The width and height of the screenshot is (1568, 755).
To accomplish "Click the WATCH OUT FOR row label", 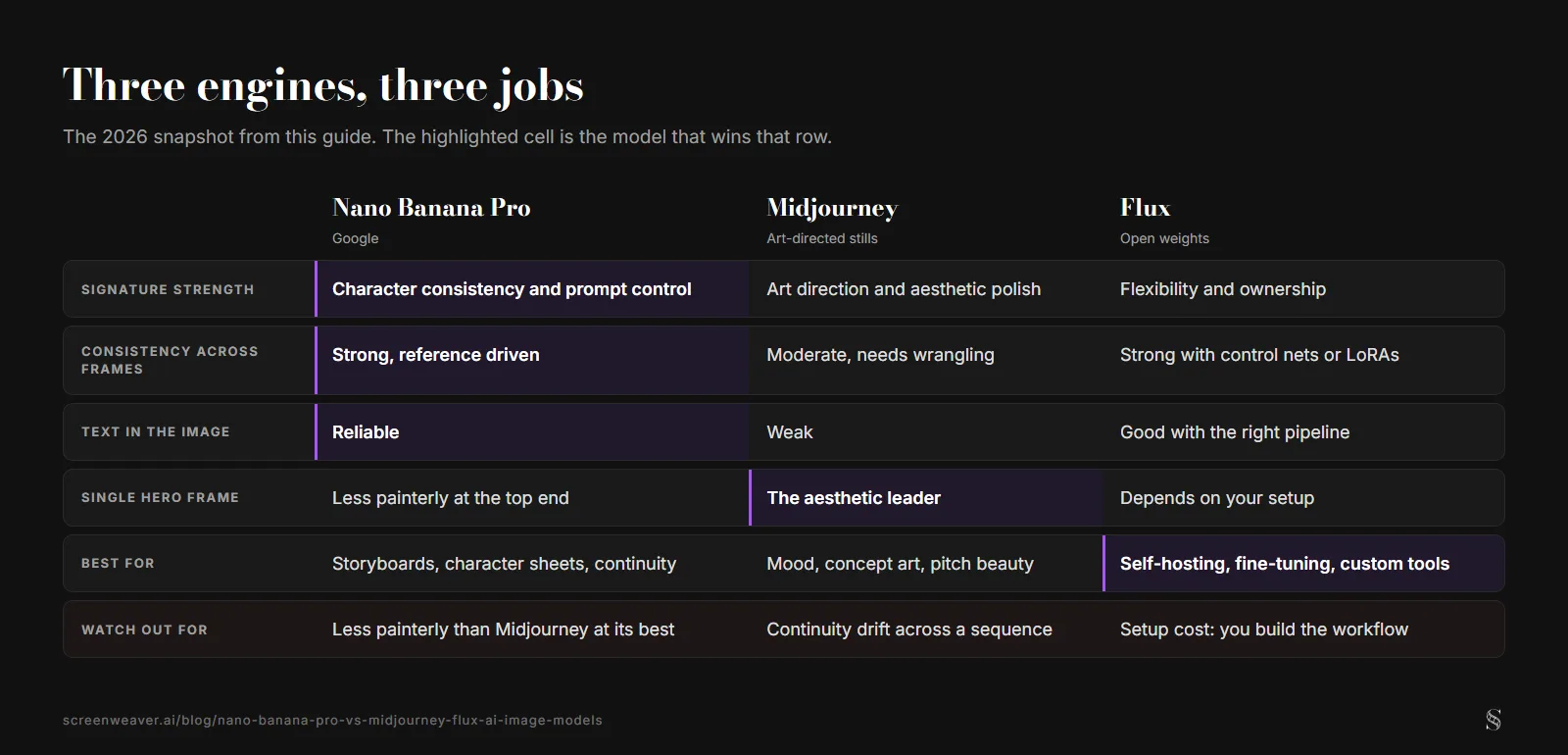I will click(x=144, y=629).
